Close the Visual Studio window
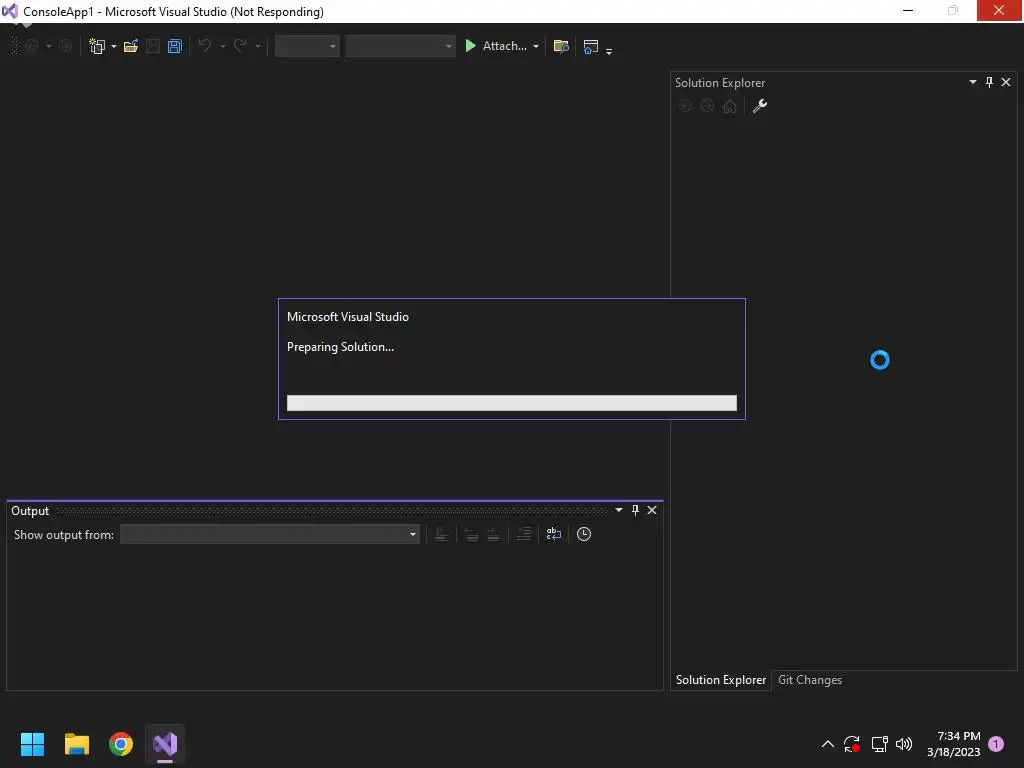The height and width of the screenshot is (768, 1024). pos(999,10)
